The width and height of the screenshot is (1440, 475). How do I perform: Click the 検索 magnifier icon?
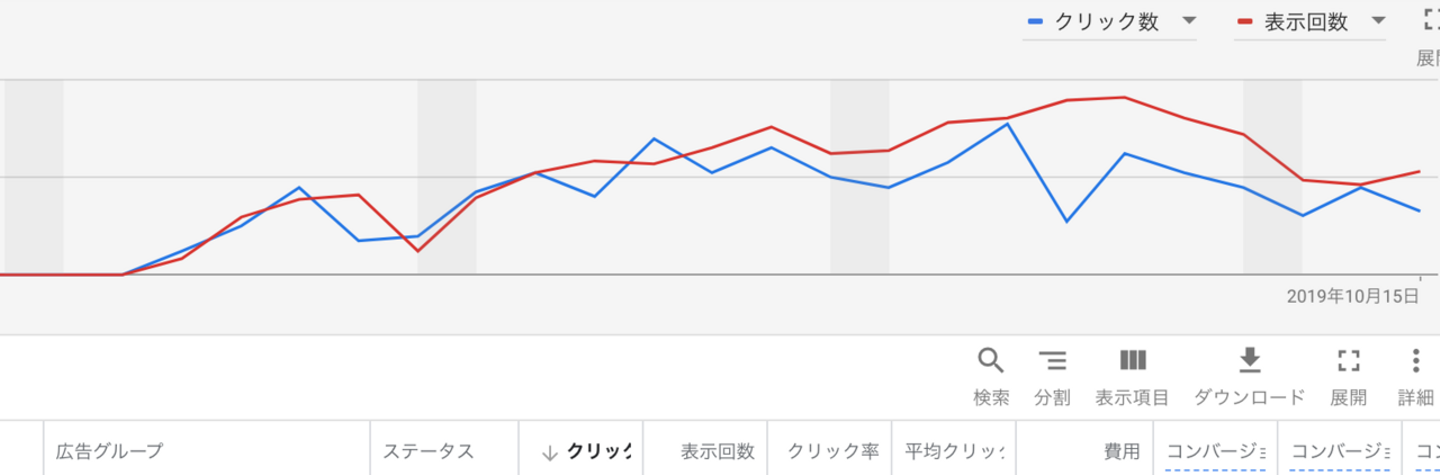[990, 360]
